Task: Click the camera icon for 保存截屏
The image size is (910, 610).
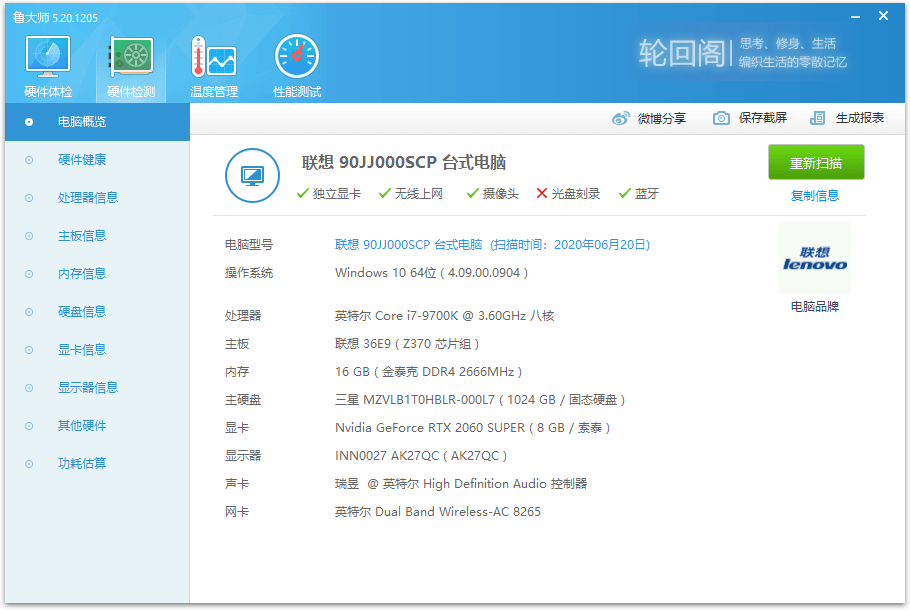Action: (721, 118)
